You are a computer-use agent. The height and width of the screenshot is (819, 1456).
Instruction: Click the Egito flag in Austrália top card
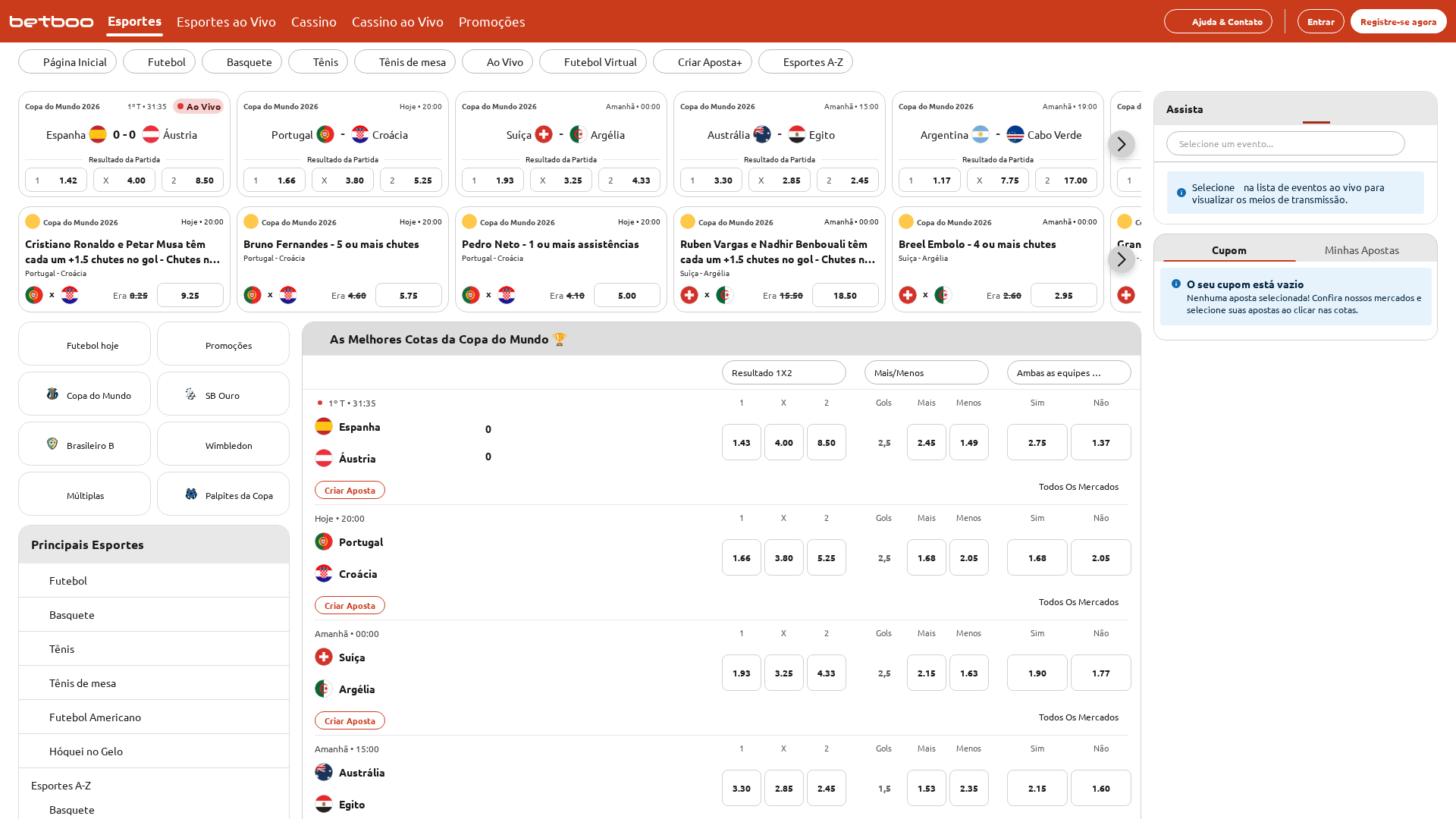pos(797,134)
